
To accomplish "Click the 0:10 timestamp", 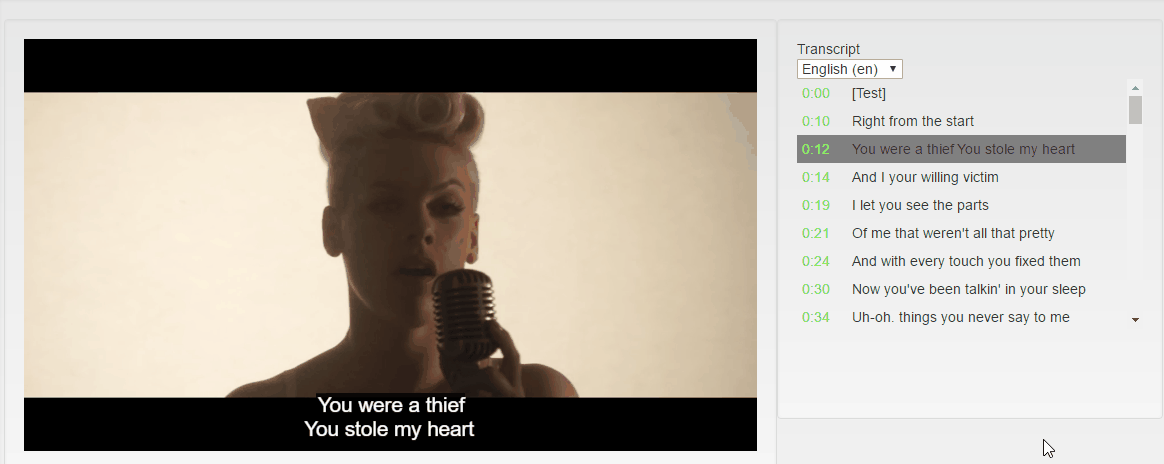I will (x=815, y=121).
